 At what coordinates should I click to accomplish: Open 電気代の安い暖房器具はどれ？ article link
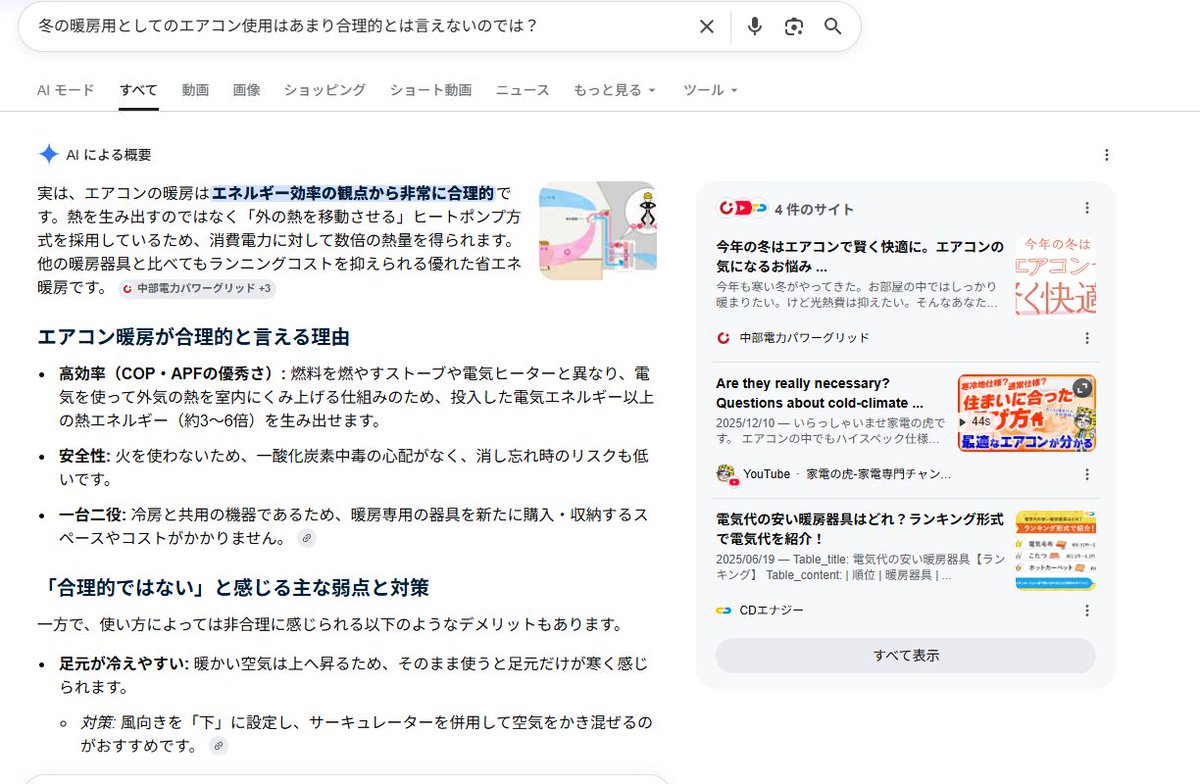(860, 529)
